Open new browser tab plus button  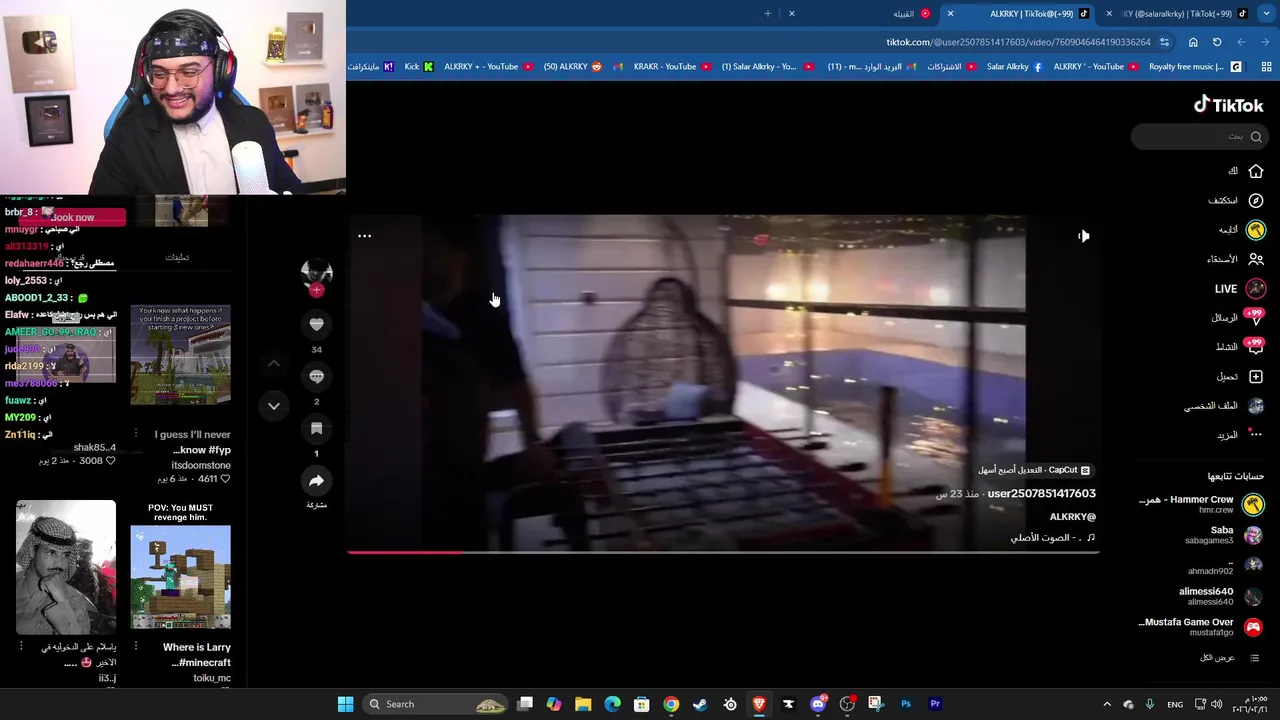(768, 14)
